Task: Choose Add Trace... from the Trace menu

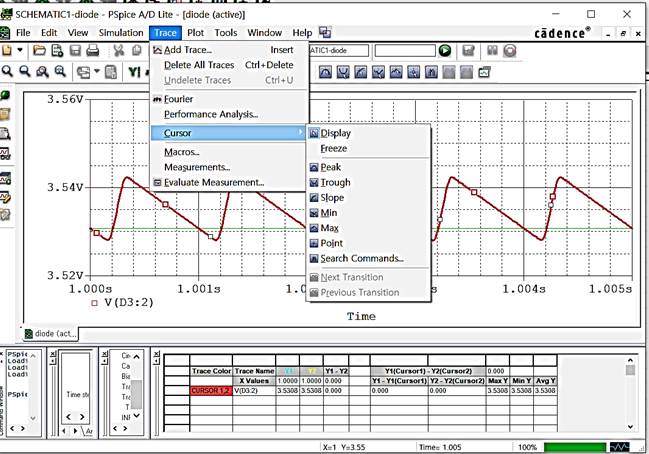Action: tap(228, 50)
